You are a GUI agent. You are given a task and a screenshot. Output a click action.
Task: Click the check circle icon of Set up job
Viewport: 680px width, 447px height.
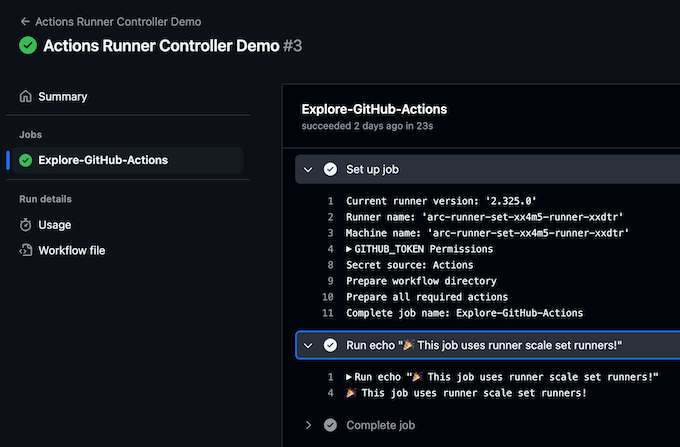pos(330,169)
